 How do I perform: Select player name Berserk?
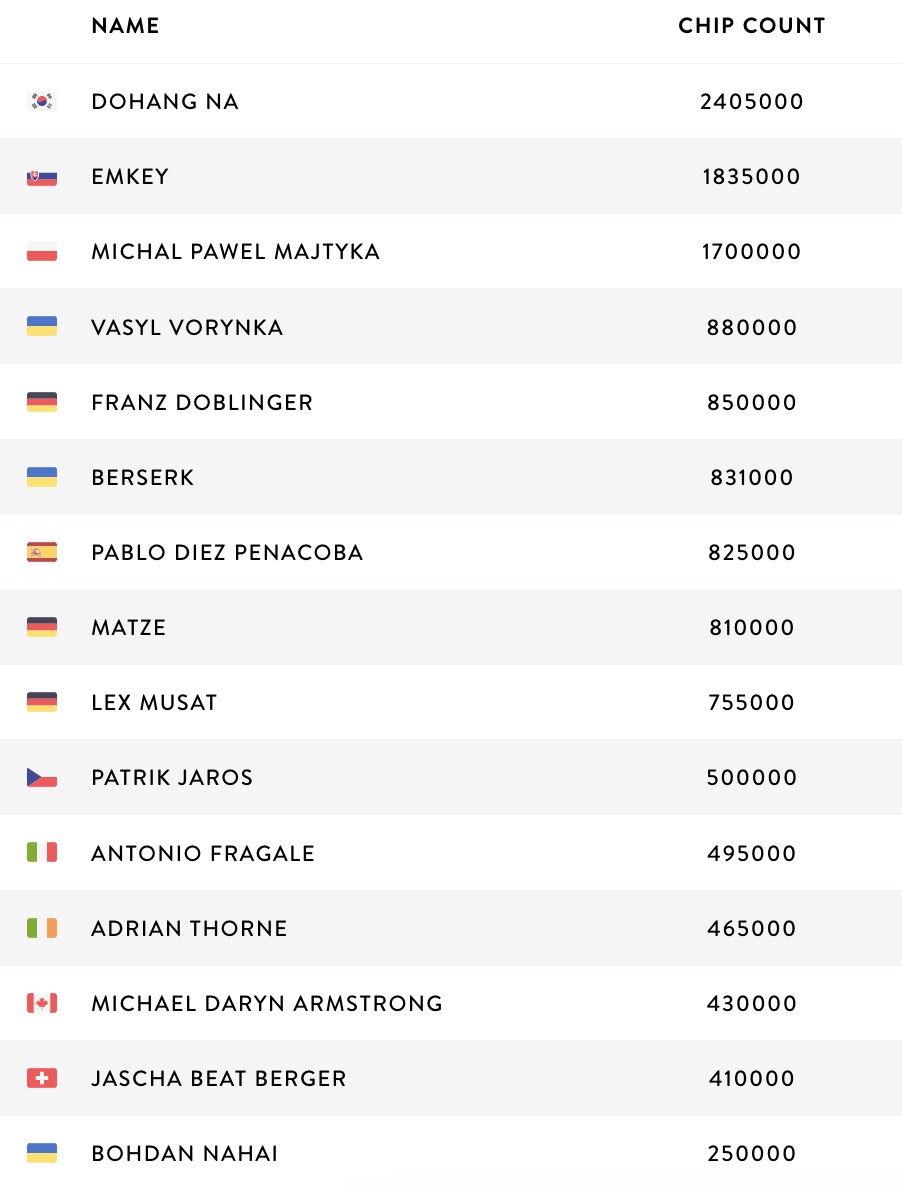(x=143, y=478)
